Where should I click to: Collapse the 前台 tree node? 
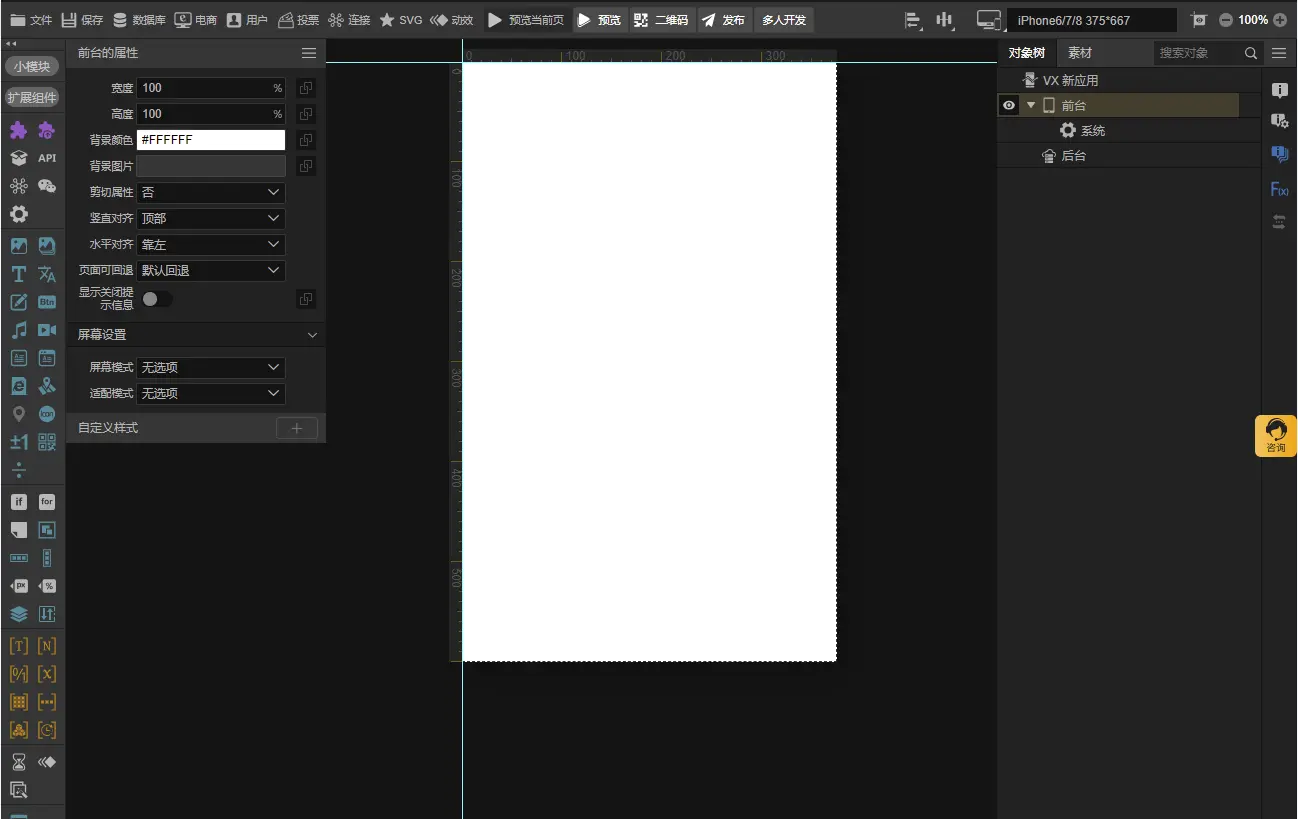(x=1031, y=105)
